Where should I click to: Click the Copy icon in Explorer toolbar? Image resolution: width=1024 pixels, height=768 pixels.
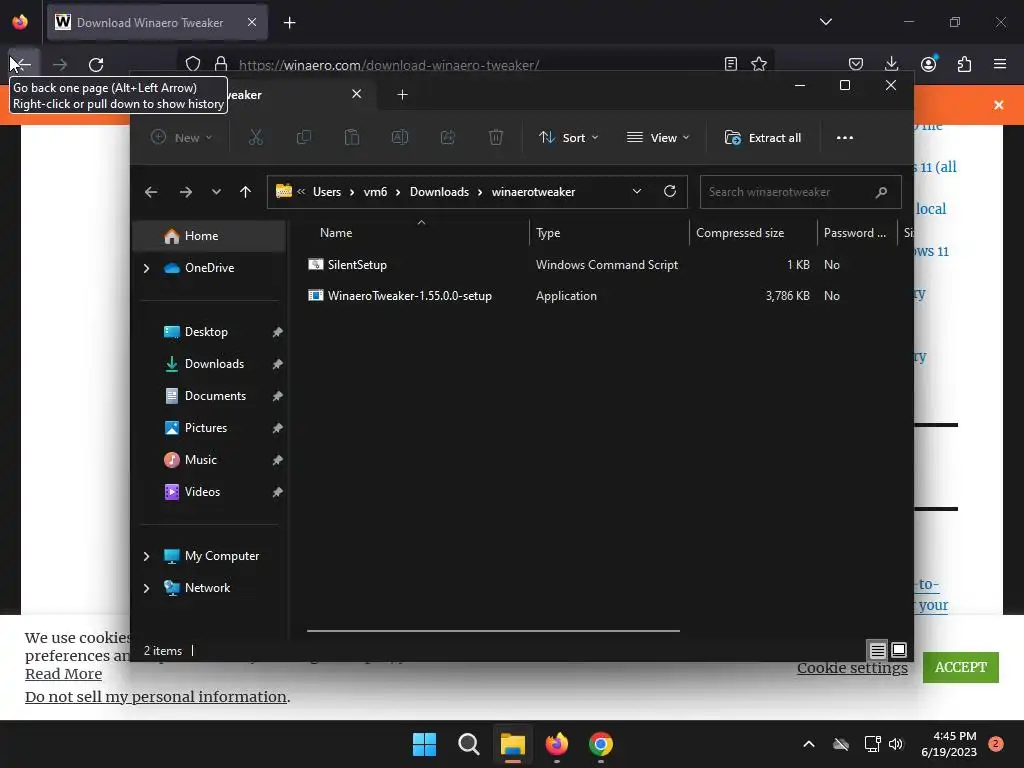coord(304,137)
